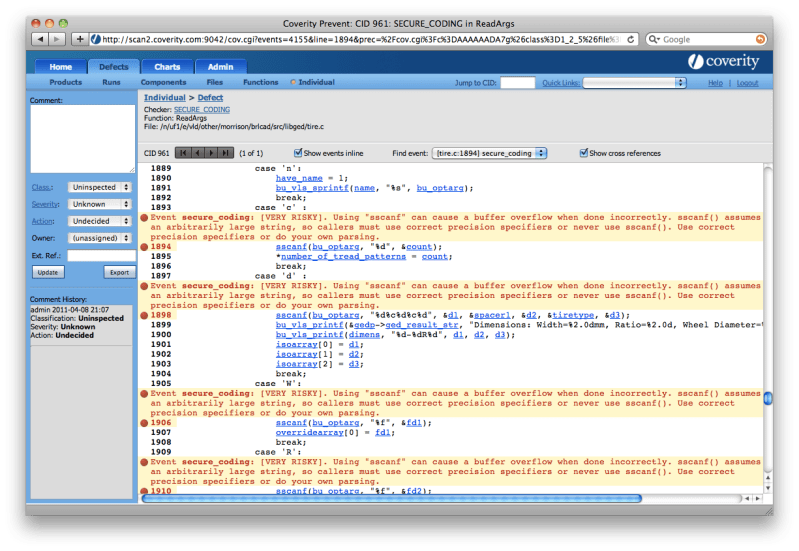The height and width of the screenshot is (551, 799).
Task: Click red event marker at line 1906
Action: (x=144, y=423)
